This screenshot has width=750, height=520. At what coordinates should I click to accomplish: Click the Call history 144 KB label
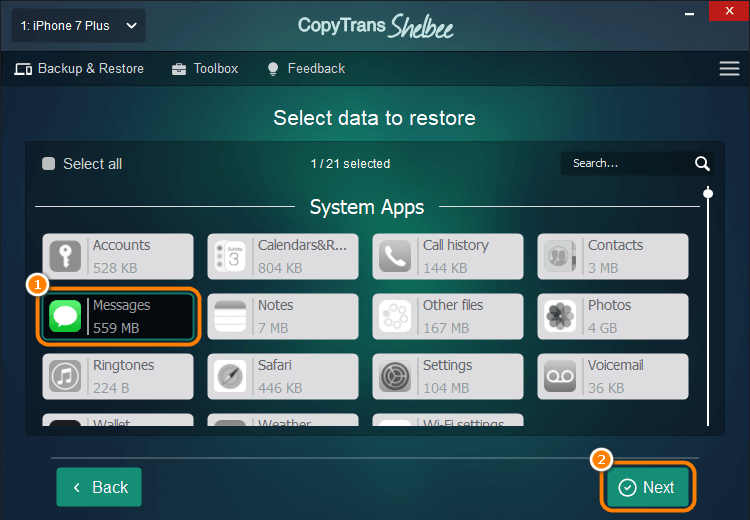click(456, 256)
